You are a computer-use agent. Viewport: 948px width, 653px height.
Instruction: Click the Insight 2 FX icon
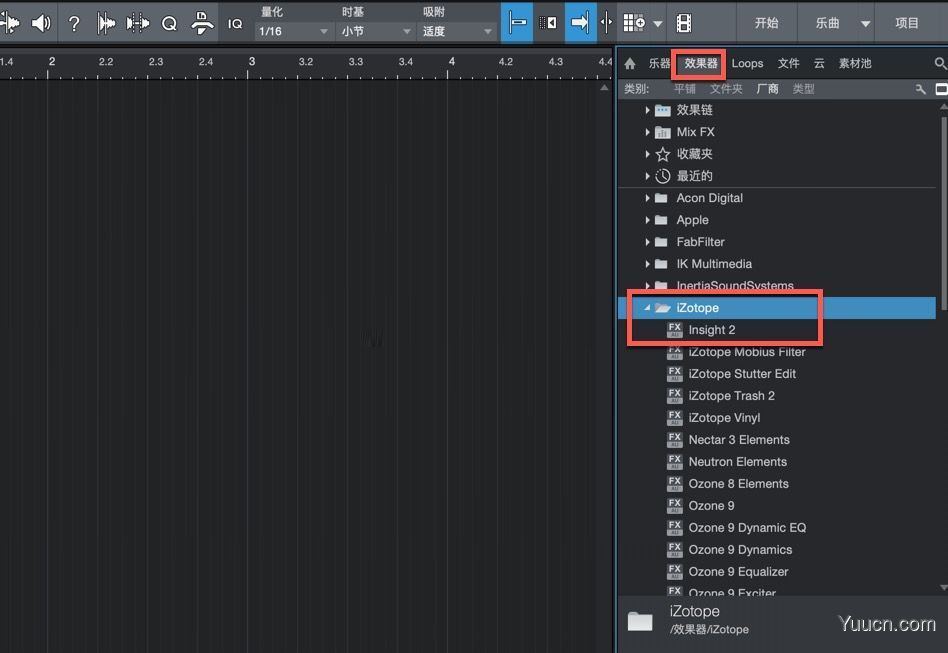pos(675,330)
